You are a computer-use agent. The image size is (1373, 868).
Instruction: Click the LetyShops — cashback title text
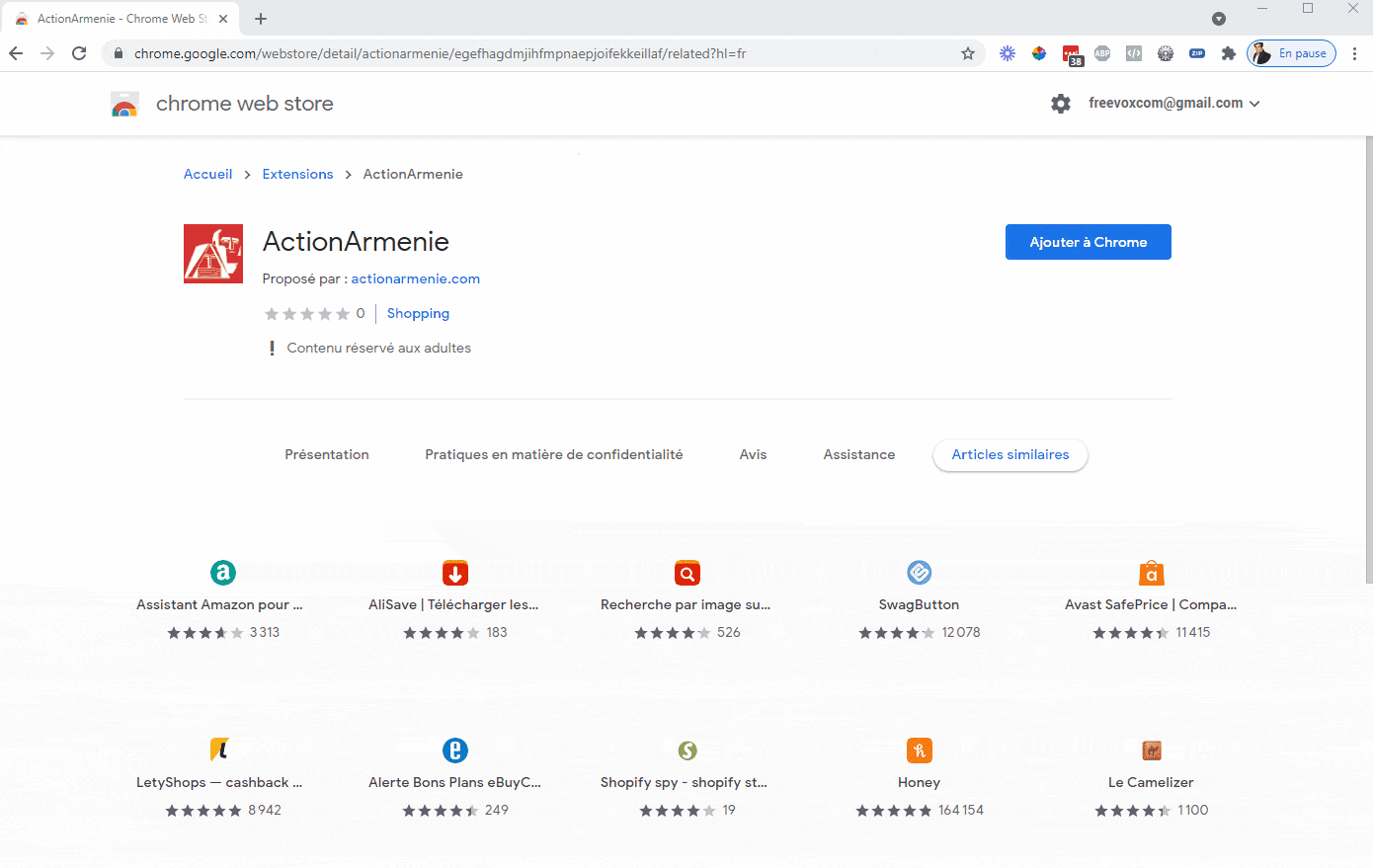click(x=219, y=782)
